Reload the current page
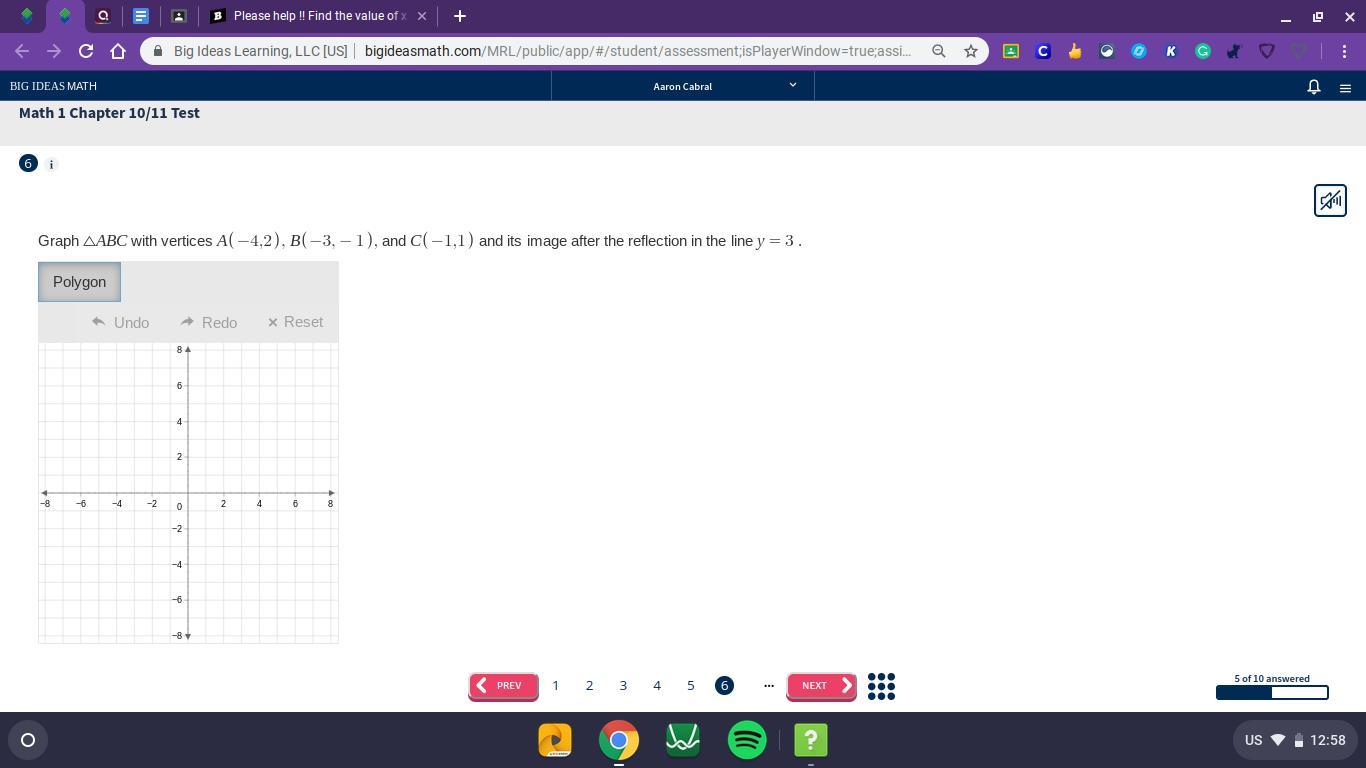The image size is (1366, 768). click(x=86, y=51)
